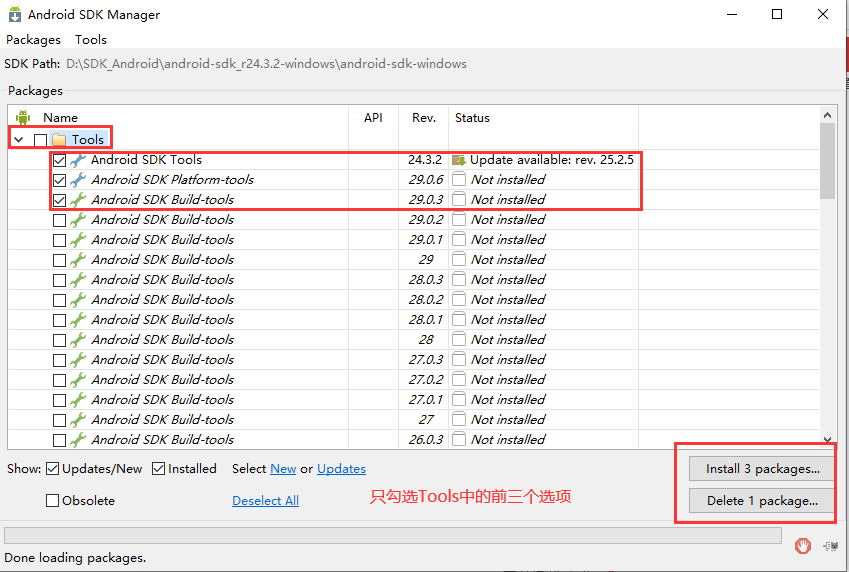Image resolution: width=849 pixels, height=572 pixels.
Task: Click the Deselect All link
Action: click(x=265, y=500)
